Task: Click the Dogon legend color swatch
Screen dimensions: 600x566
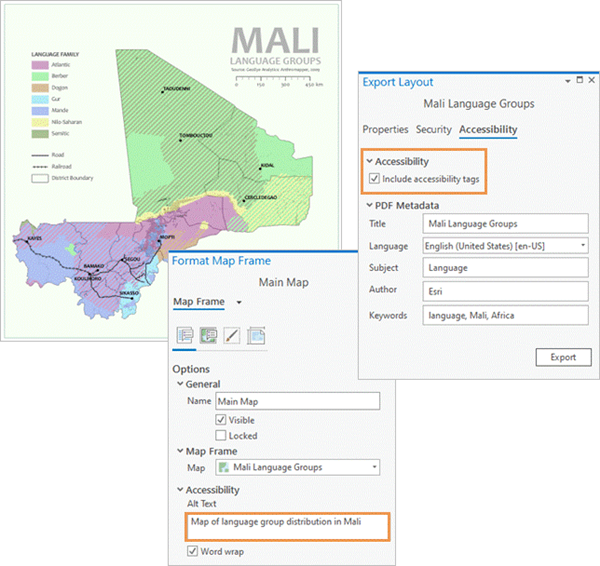Action: [40, 88]
